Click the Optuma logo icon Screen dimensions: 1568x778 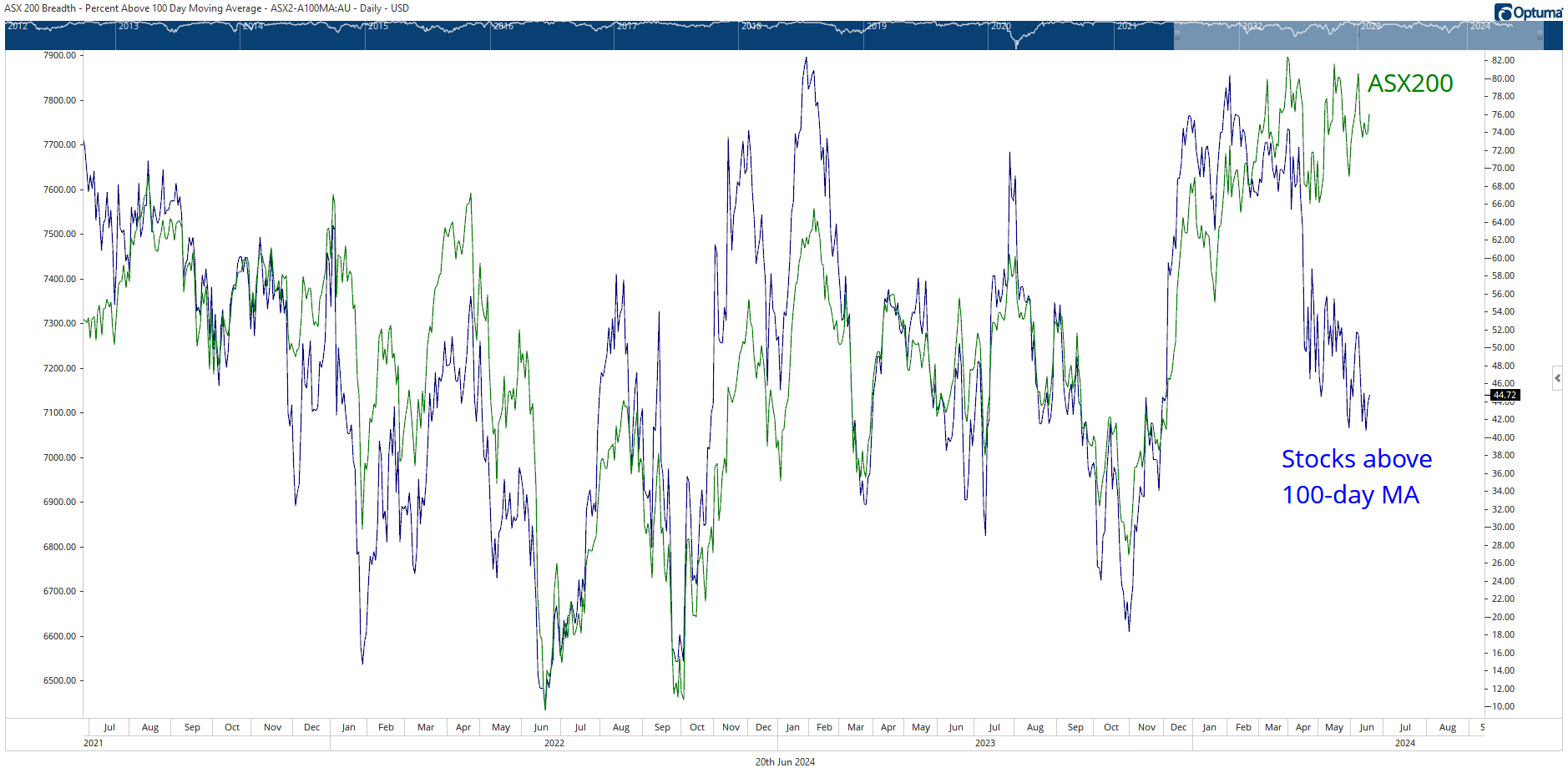point(1504,13)
